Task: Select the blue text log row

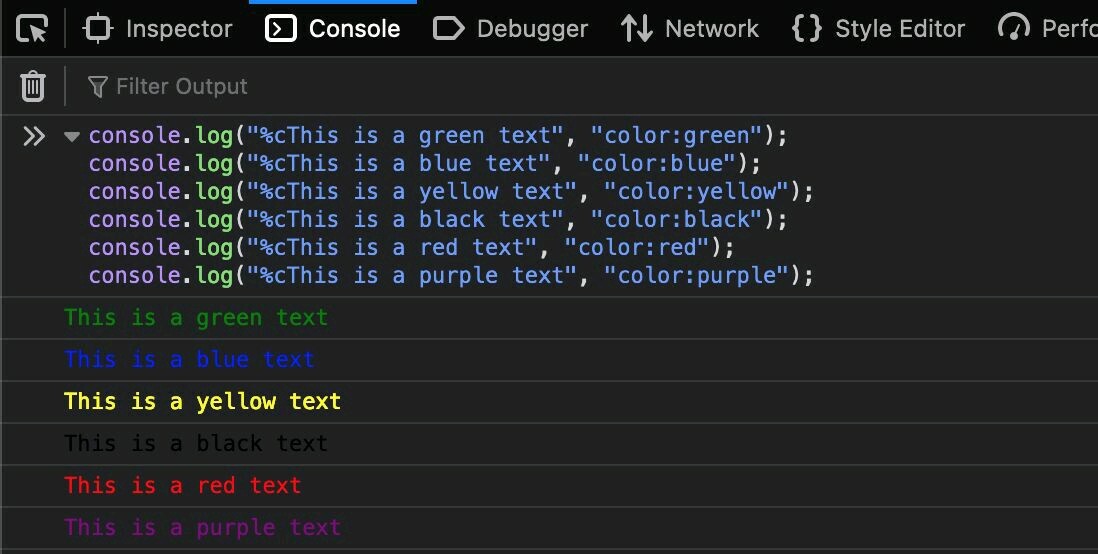Action: (x=189, y=360)
